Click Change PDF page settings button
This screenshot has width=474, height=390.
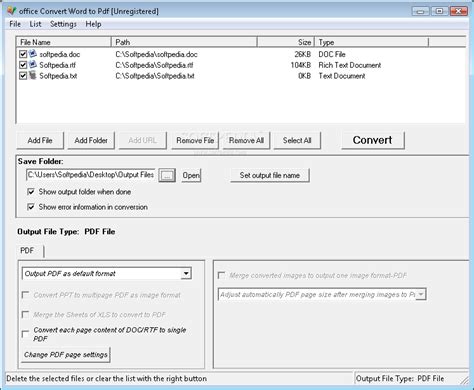click(66, 354)
